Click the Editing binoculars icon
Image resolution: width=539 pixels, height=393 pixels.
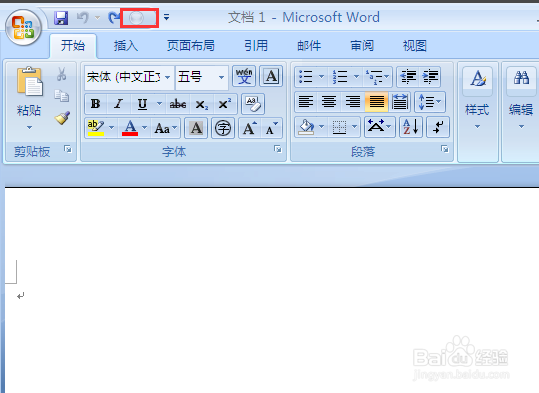pos(521,78)
